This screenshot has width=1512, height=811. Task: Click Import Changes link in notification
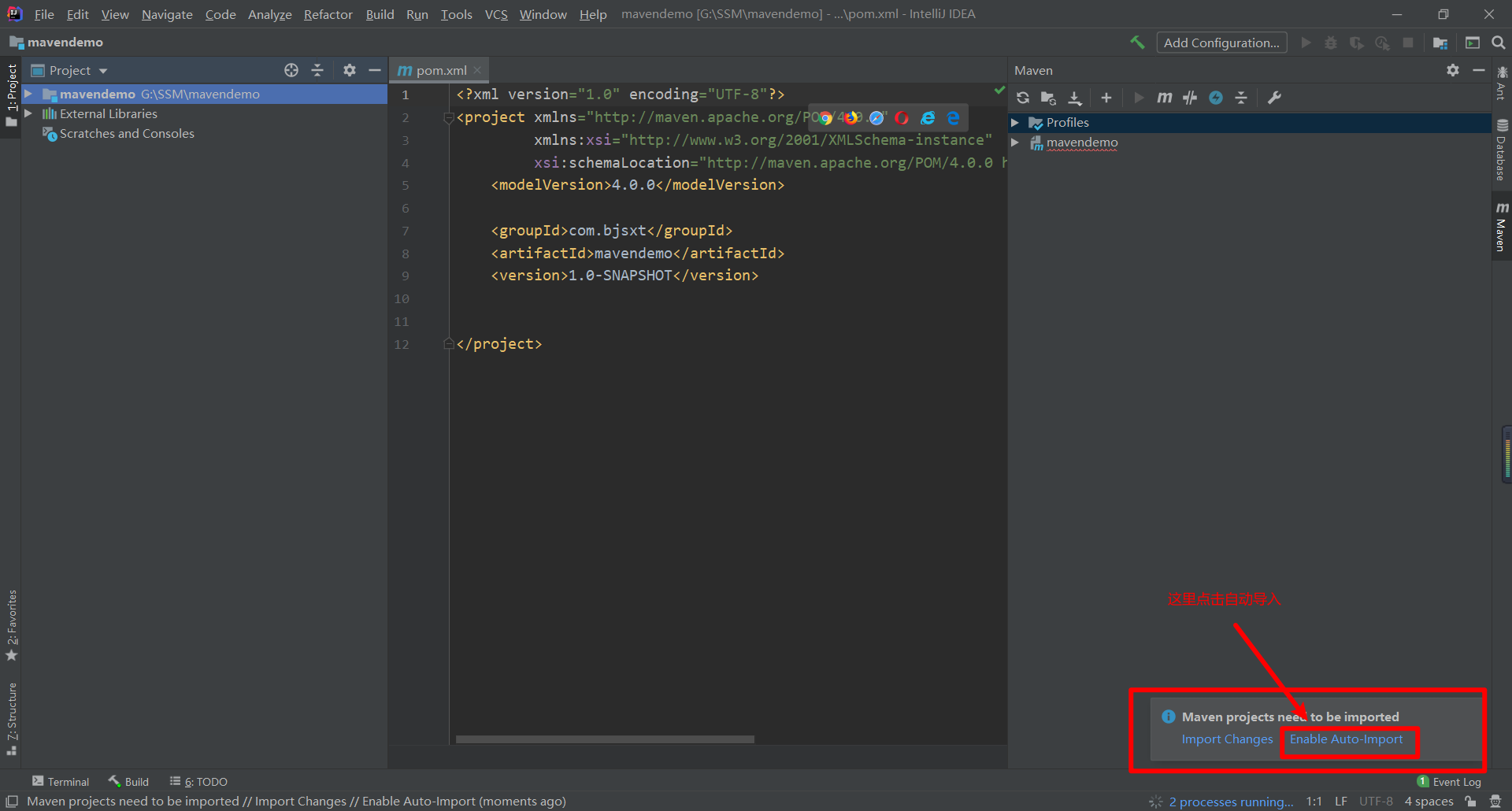pos(1227,739)
